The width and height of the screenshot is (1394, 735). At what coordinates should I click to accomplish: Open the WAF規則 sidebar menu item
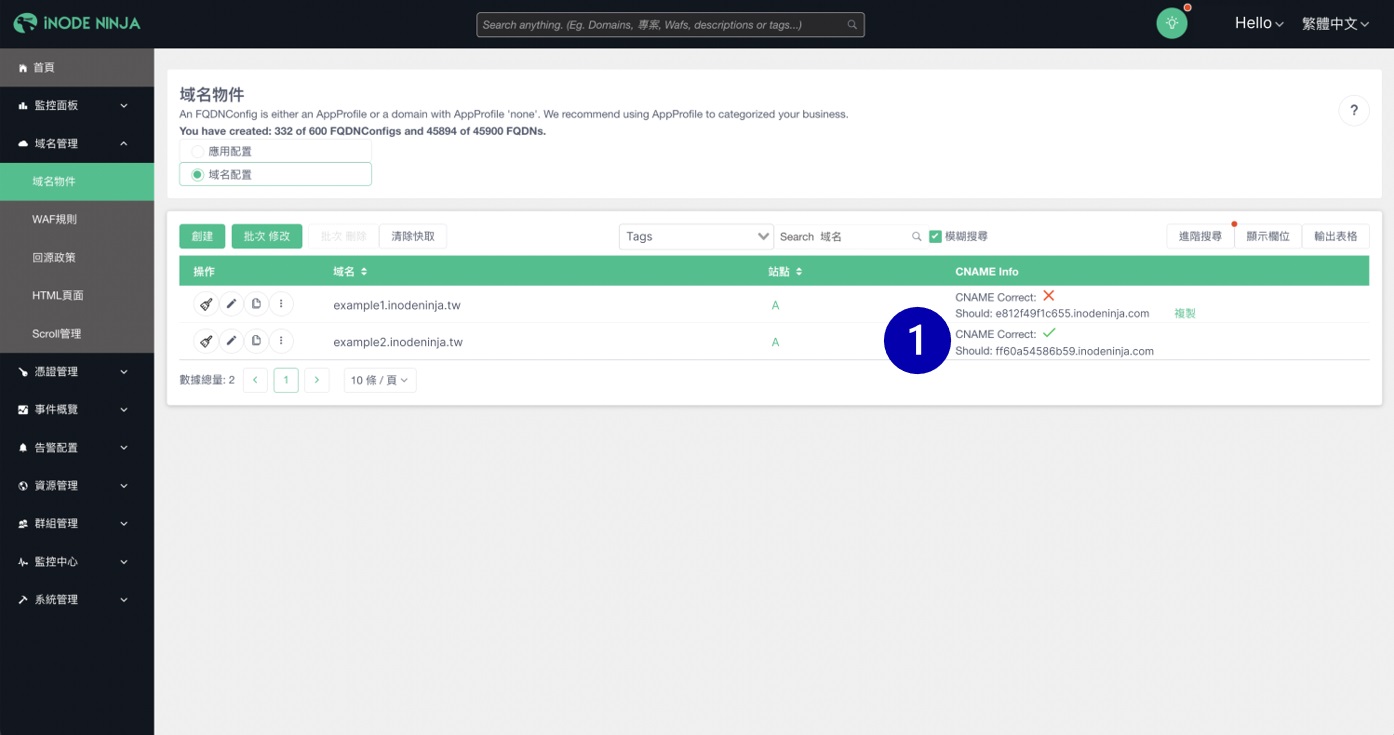(55, 220)
